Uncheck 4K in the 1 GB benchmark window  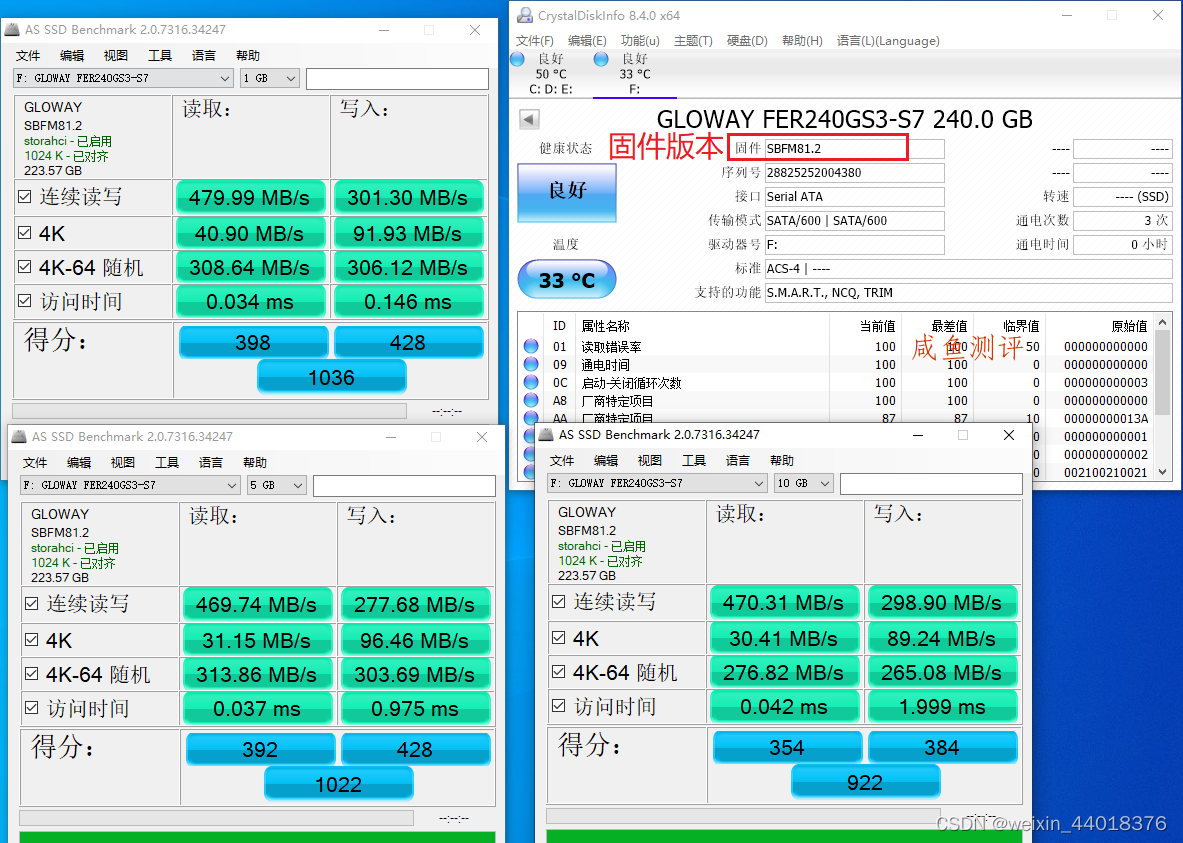[x=25, y=232]
